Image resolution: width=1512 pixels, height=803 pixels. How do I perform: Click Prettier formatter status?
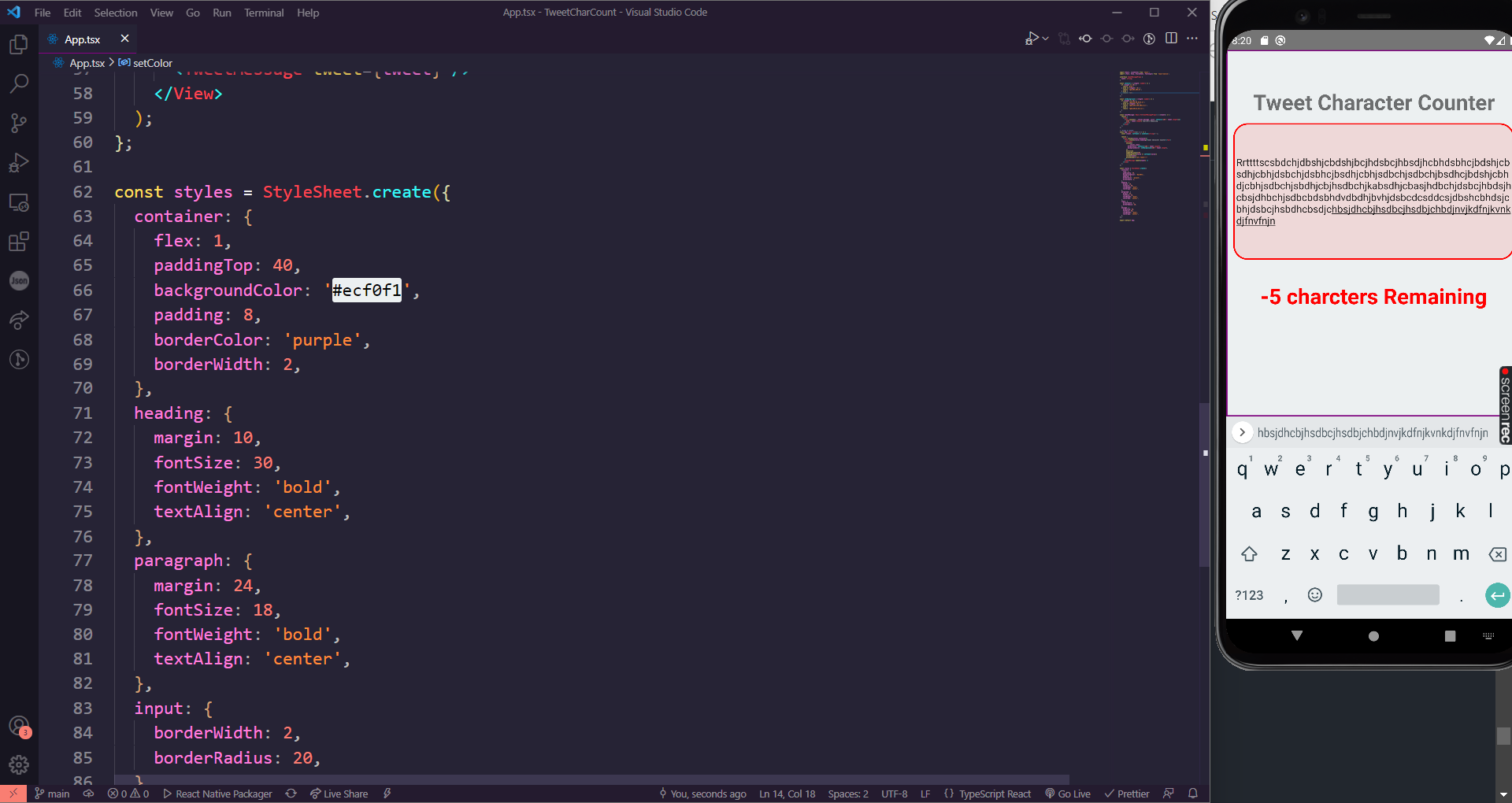coord(1127,794)
